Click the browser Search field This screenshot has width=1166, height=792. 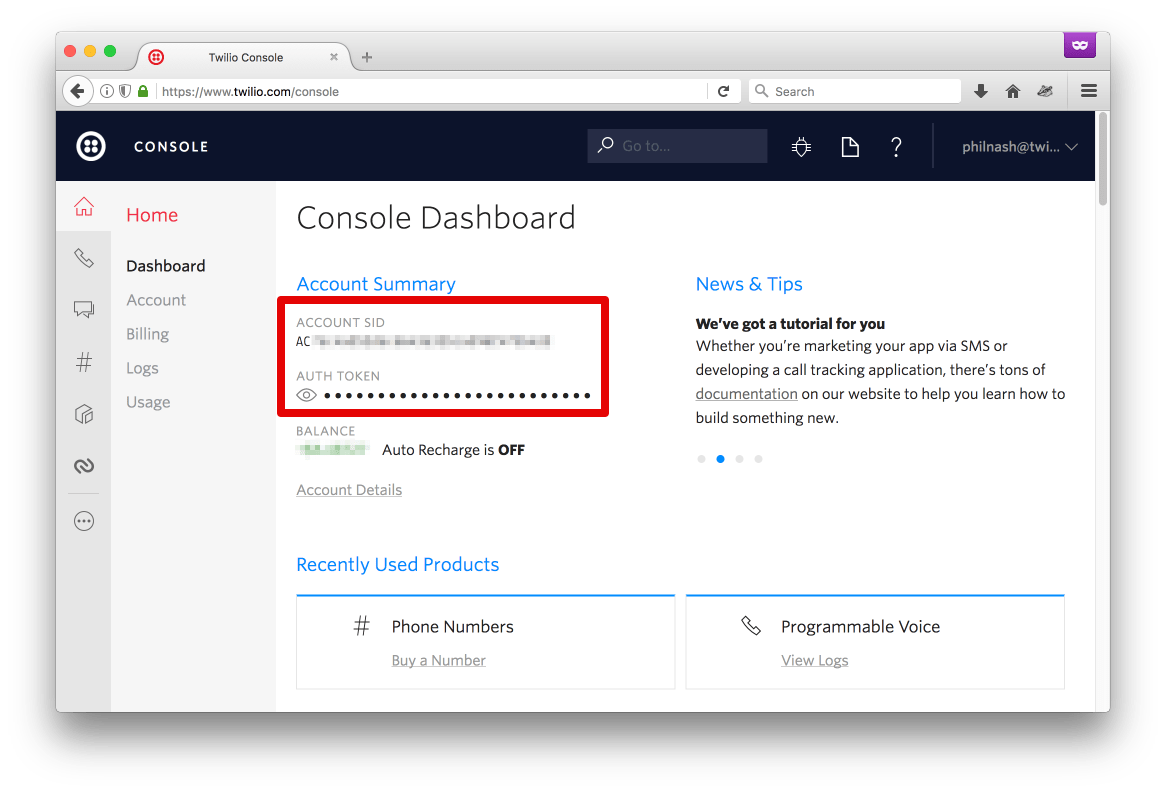pos(855,91)
